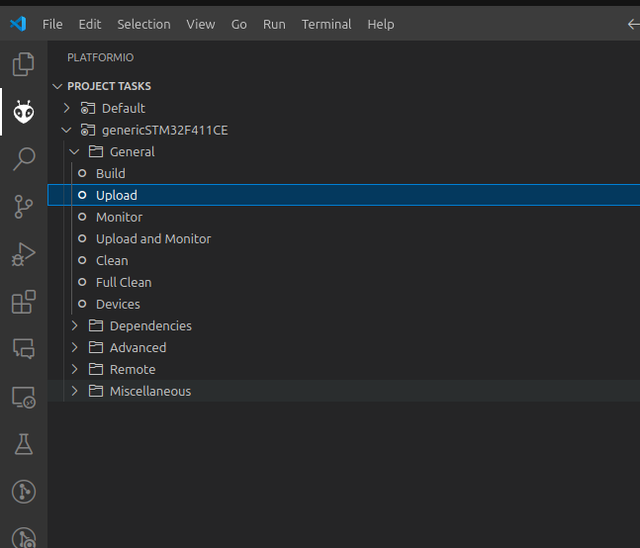Viewport: 640px width, 548px height.
Task: Open the Search view in activity bar
Action: (24, 159)
